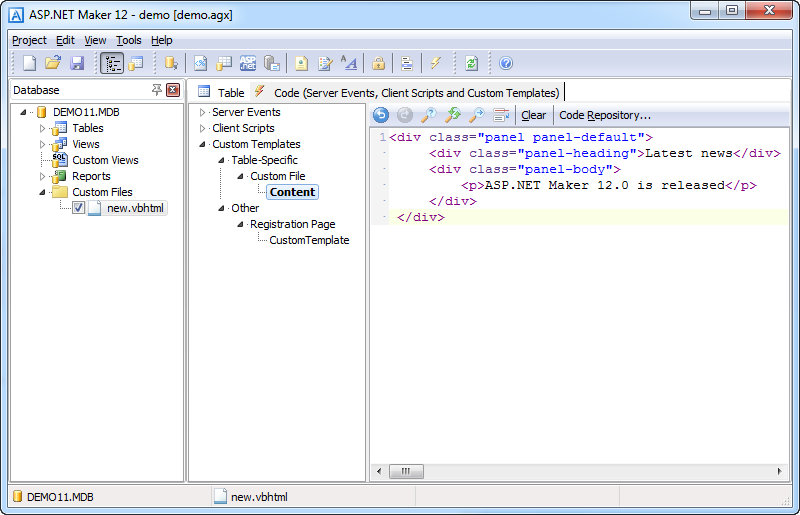
Task: Expand the Client Scripts node
Action: click(x=203, y=129)
